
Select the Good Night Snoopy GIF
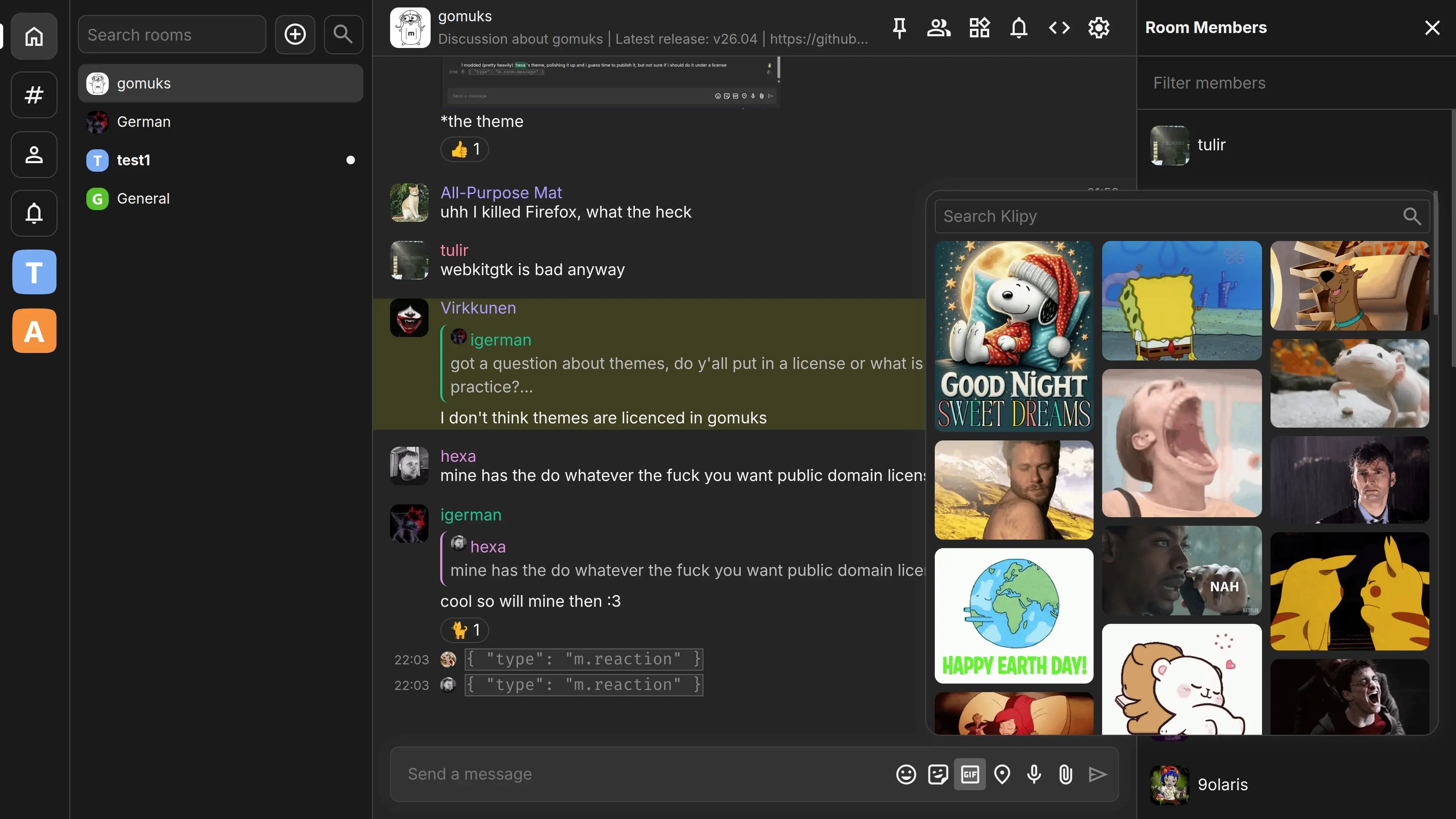tap(1013, 337)
